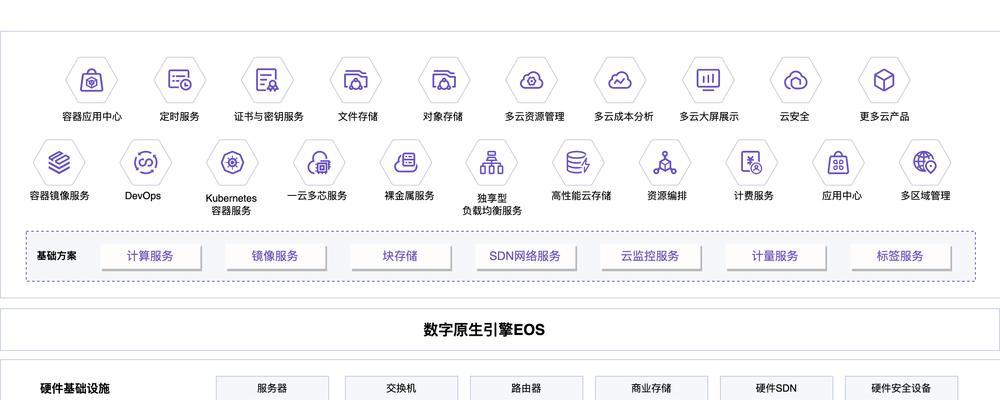Click the 资源编排 topology icon
Image resolution: width=1000 pixels, height=400 pixels.
[665, 163]
